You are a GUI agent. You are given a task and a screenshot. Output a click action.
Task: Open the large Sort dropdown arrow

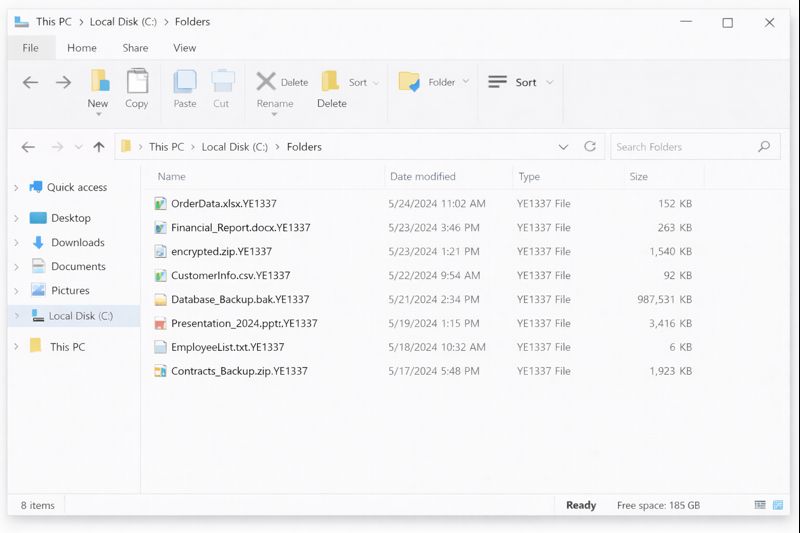tap(549, 82)
